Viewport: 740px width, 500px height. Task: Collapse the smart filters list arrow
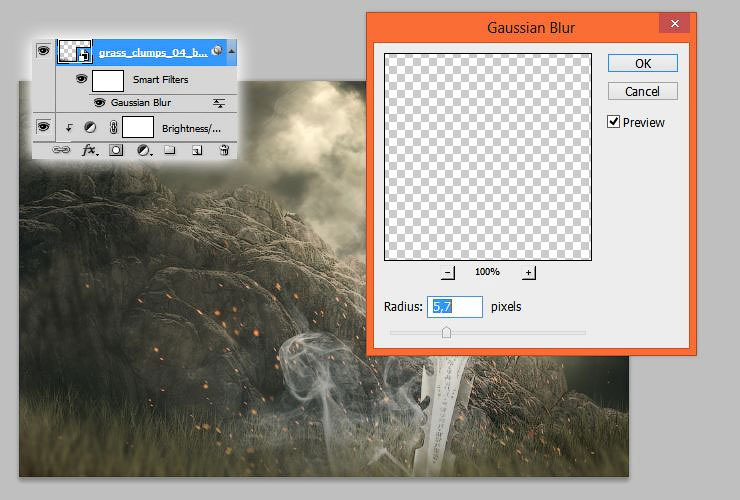tap(231, 51)
